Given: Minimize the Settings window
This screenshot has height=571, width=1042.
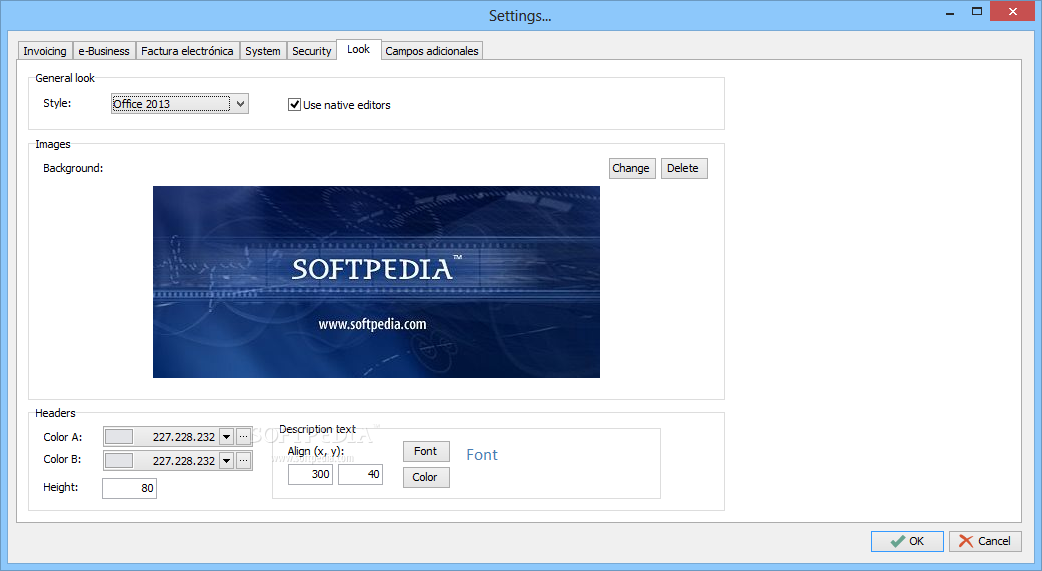Looking at the screenshot, I should pyautogui.click(x=950, y=12).
